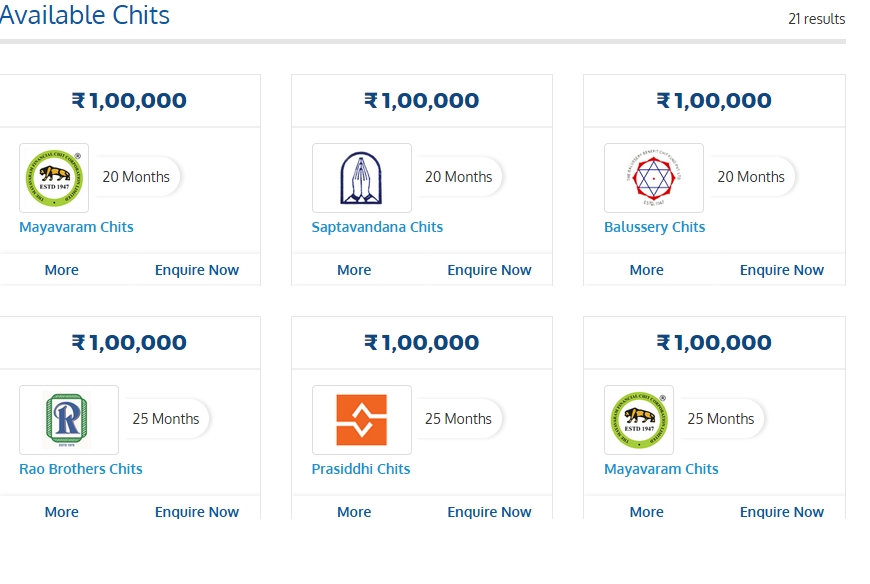Image resolution: width=870 pixels, height=584 pixels.
Task: Follow the Saptavandana Chits link
Action: [x=377, y=227]
